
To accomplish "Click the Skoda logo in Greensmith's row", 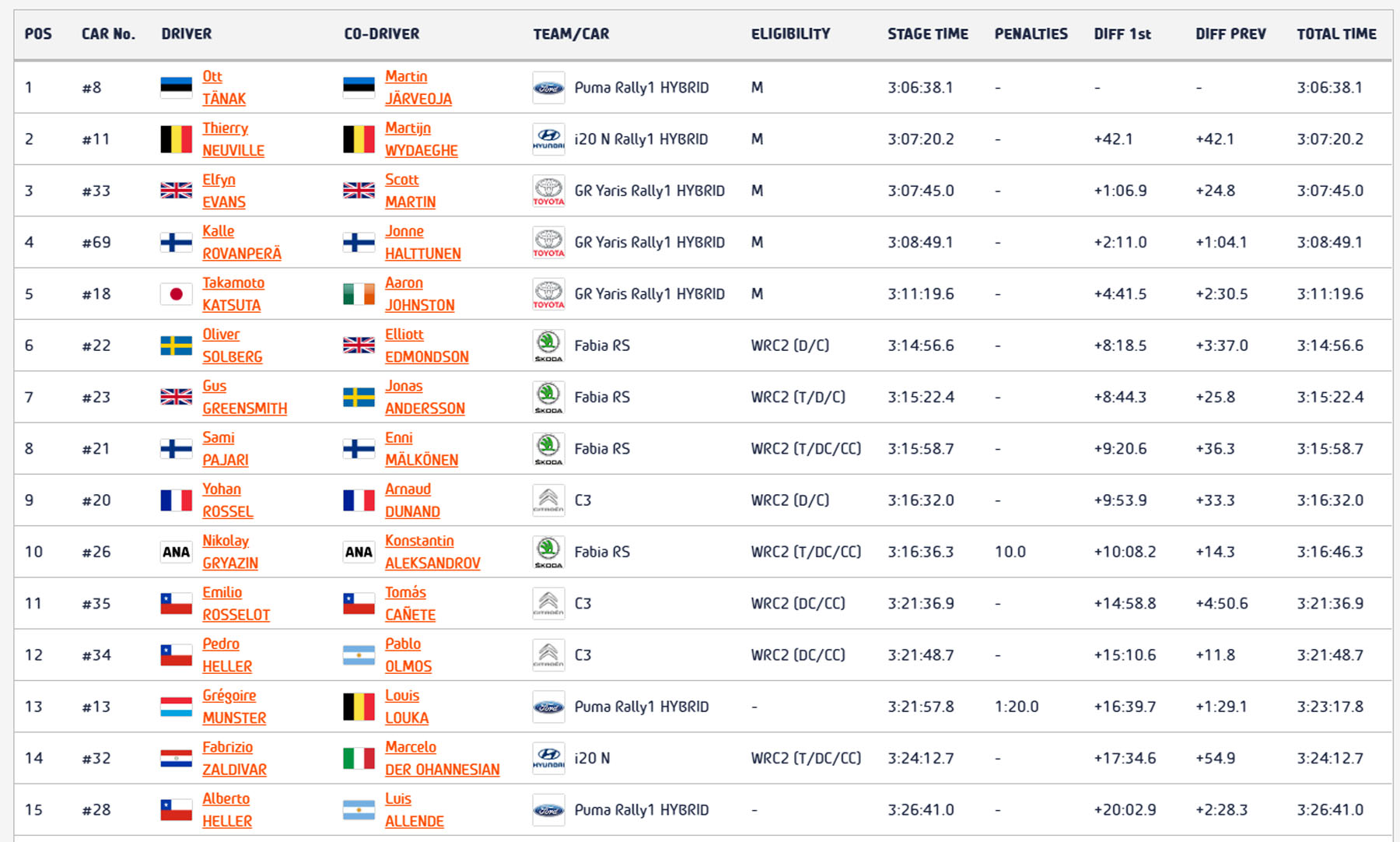I will tap(548, 397).
